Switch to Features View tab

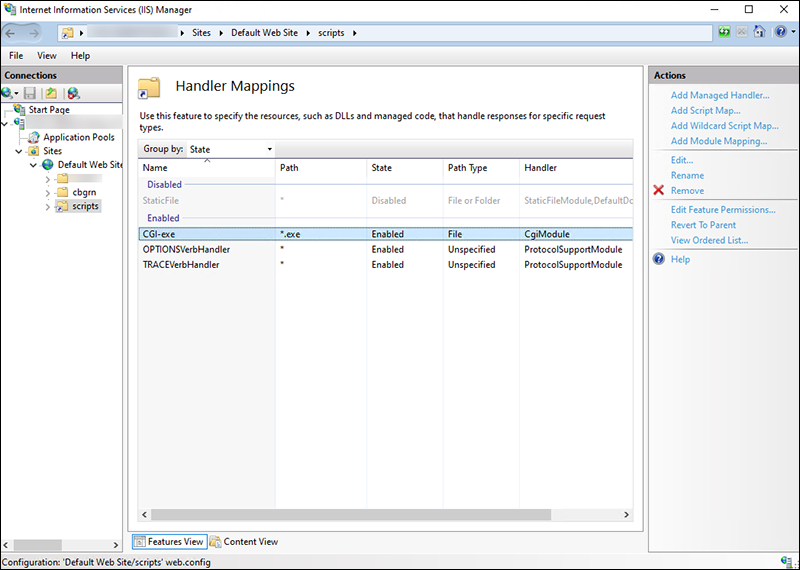[169, 542]
